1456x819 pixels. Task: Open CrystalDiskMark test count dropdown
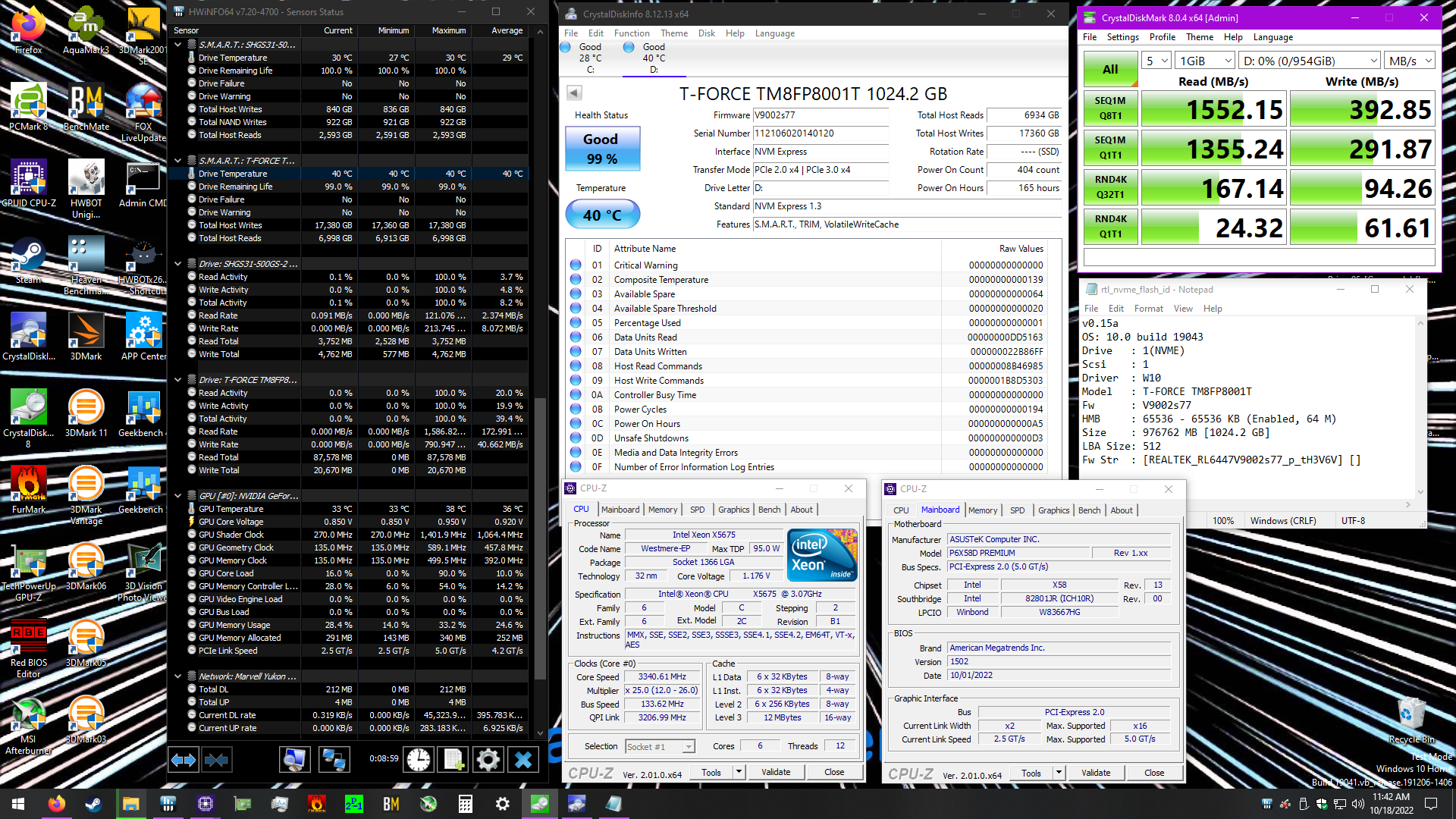coord(1156,61)
